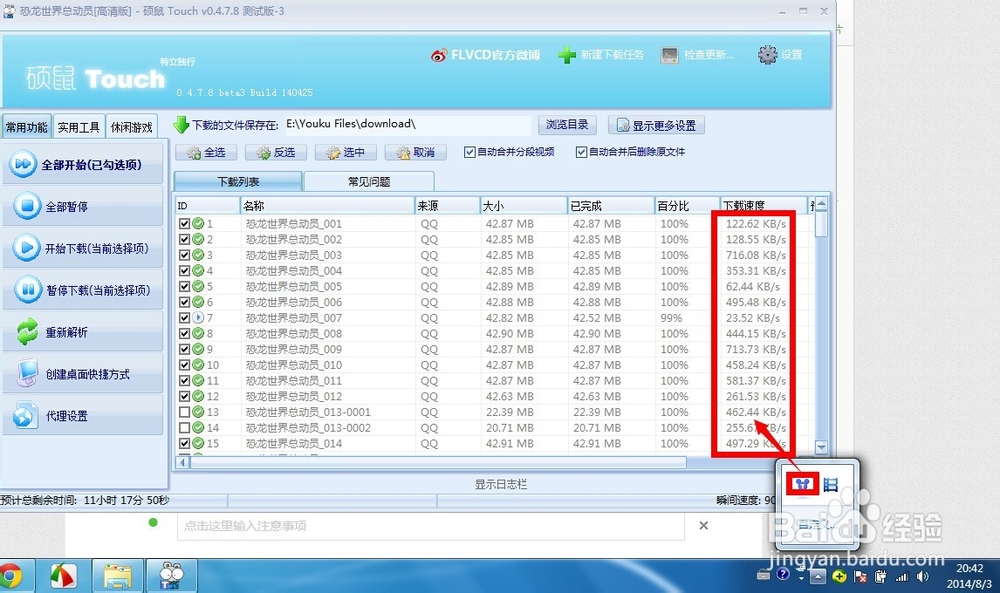This screenshot has height=593, width=1000.
Task: Check the checkbox for row 14
Action: (x=184, y=428)
